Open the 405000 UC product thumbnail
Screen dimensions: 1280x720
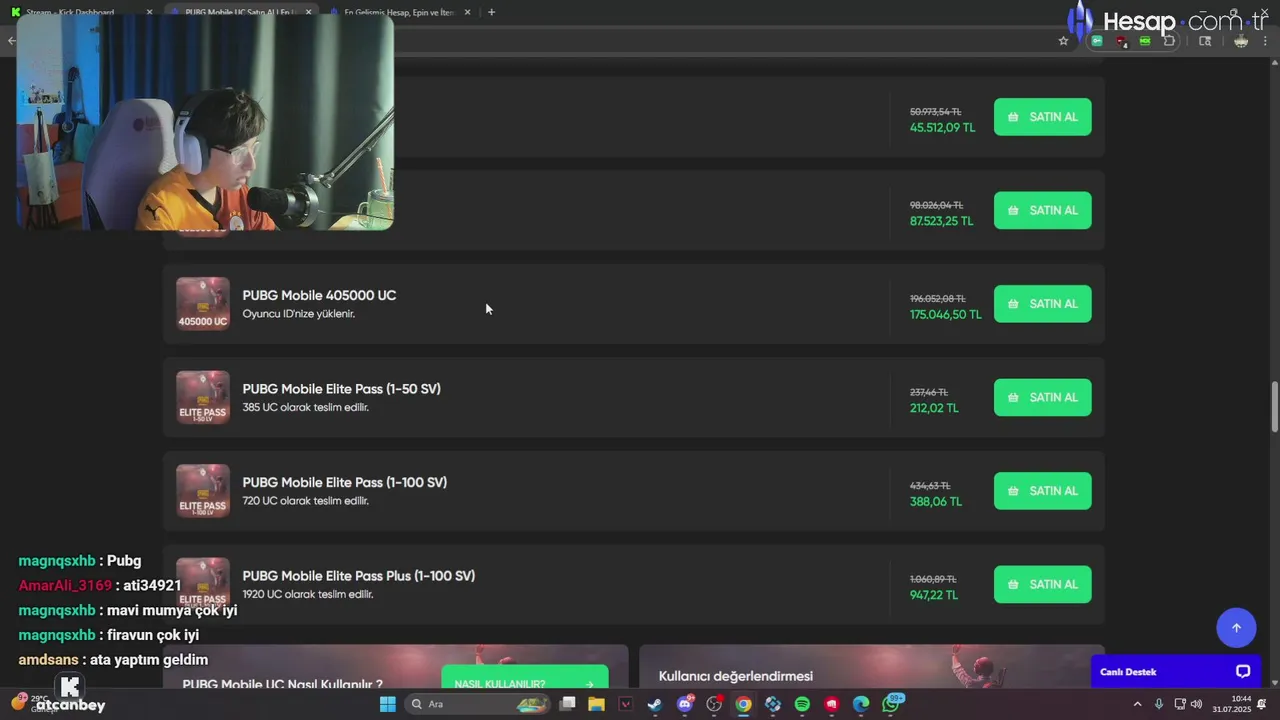point(203,304)
